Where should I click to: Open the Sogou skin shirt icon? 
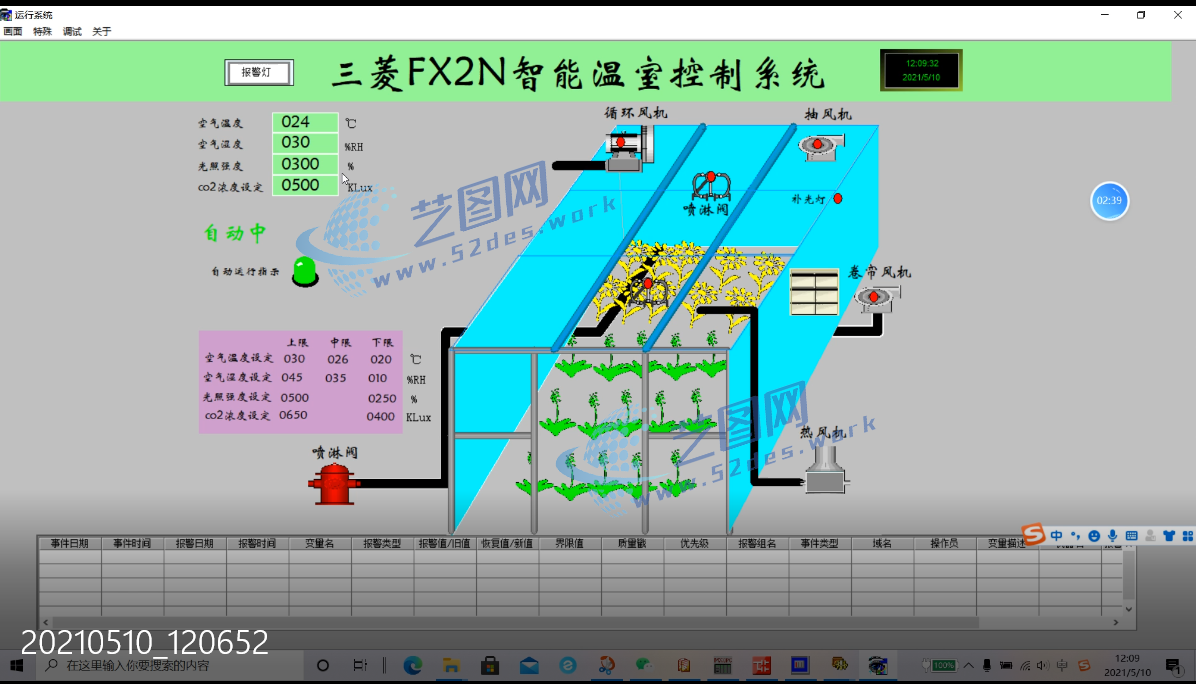tap(1169, 536)
